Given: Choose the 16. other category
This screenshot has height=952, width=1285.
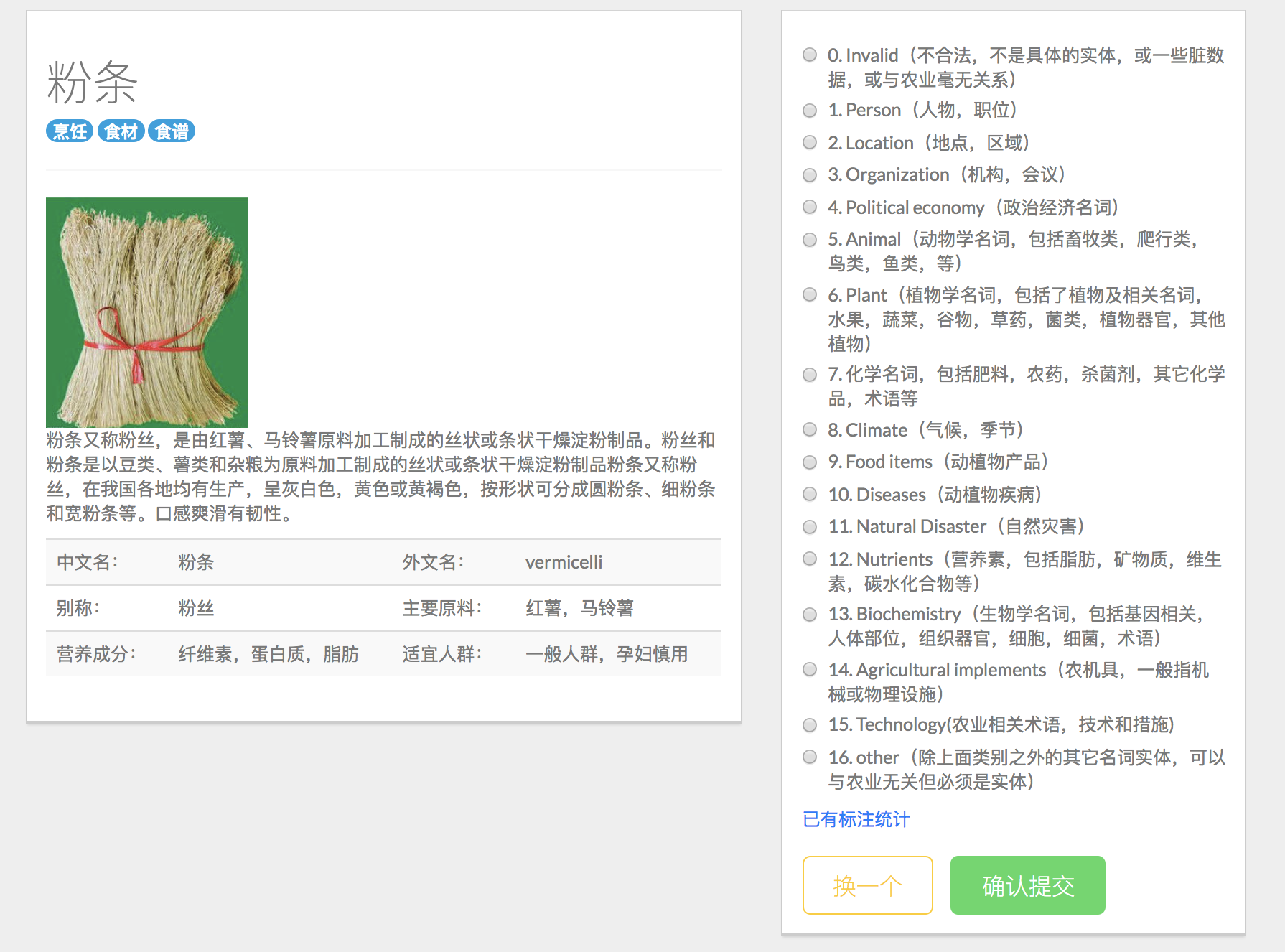Looking at the screenshot, I should [810, 757].
